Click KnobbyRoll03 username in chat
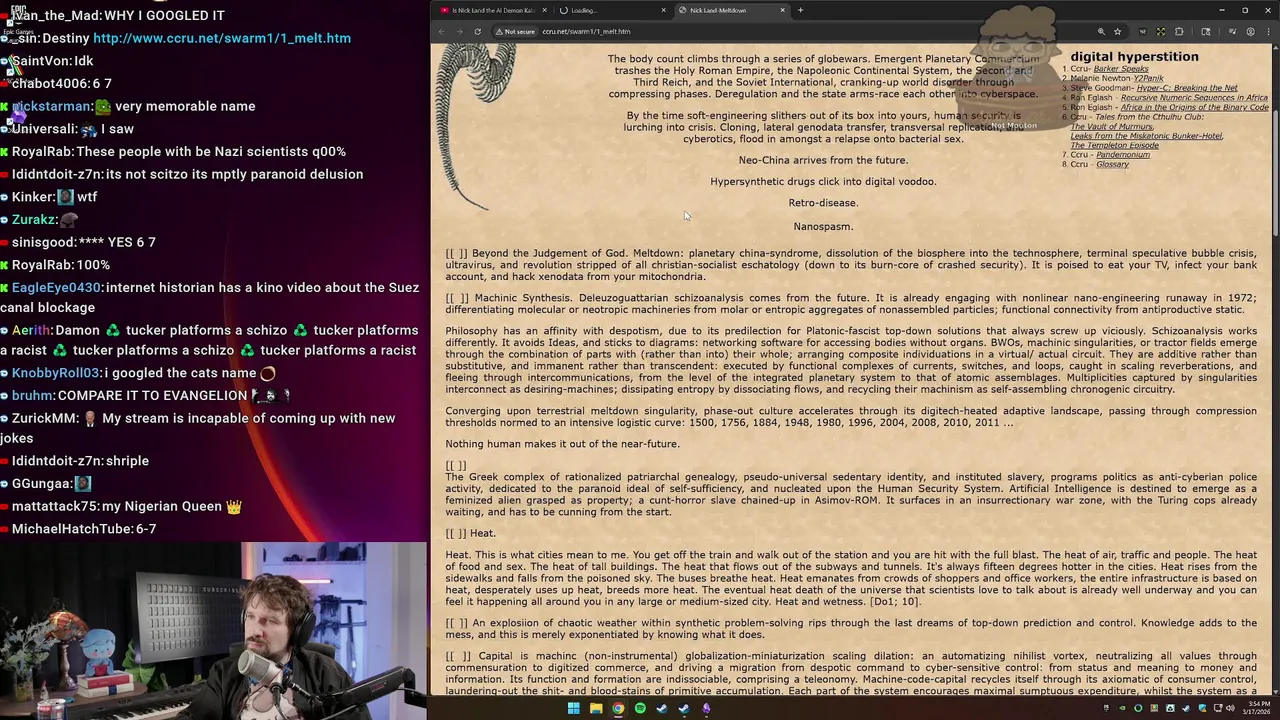Viewport: 1280px width, 720px height. 56,373
